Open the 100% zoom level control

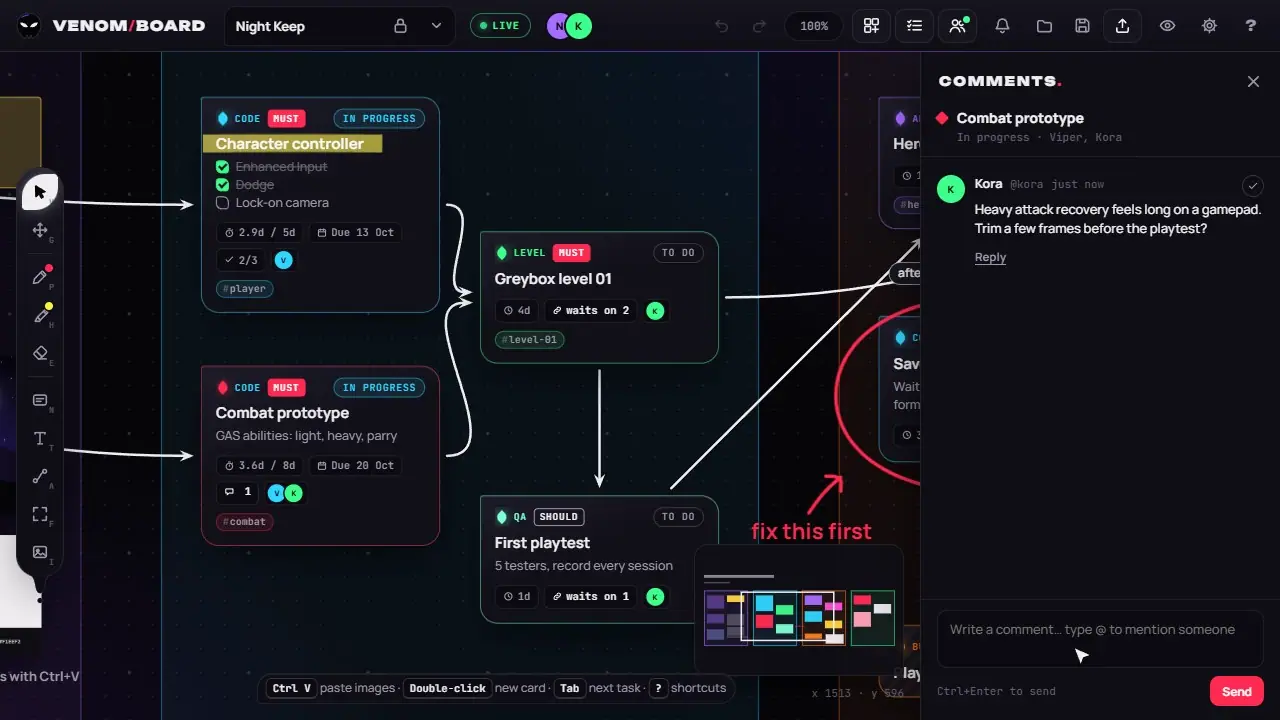click(x=814, y=26)
